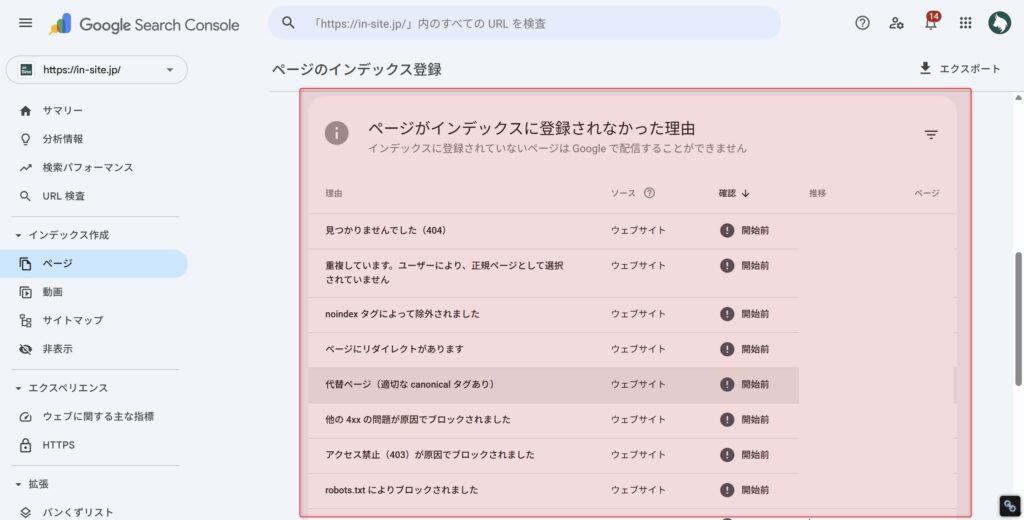This screenshot has height=520, width=1024.
Task: Click the ウェブに関する主な指標 gauge icon
Action: pyautogui.click(x=25, y=417)
